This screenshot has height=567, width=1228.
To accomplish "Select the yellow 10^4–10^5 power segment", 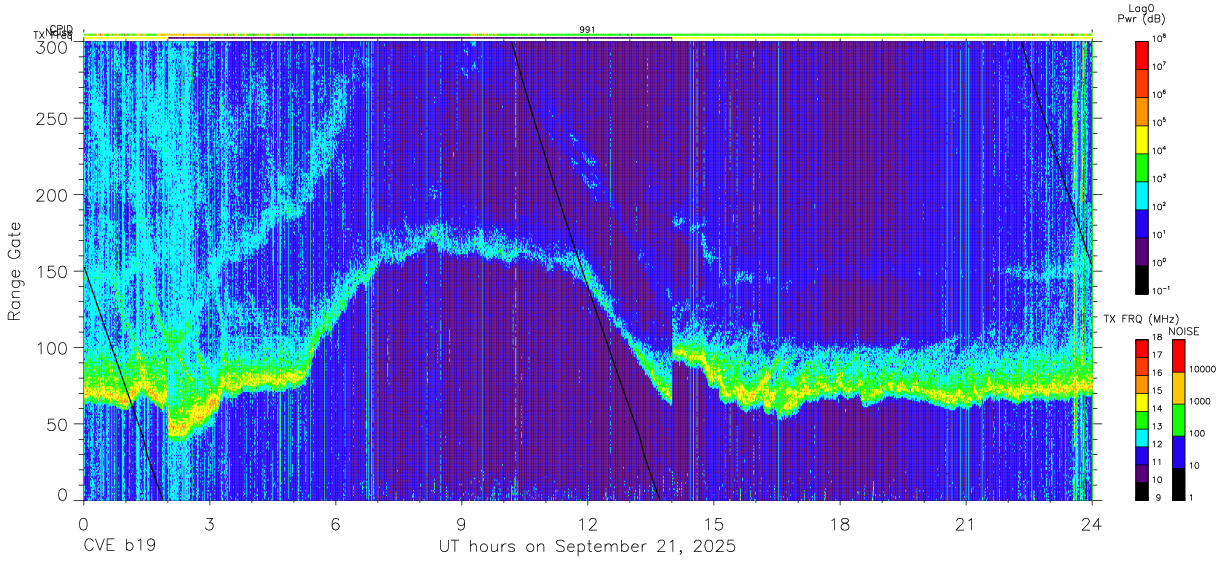I will 1142,138.
